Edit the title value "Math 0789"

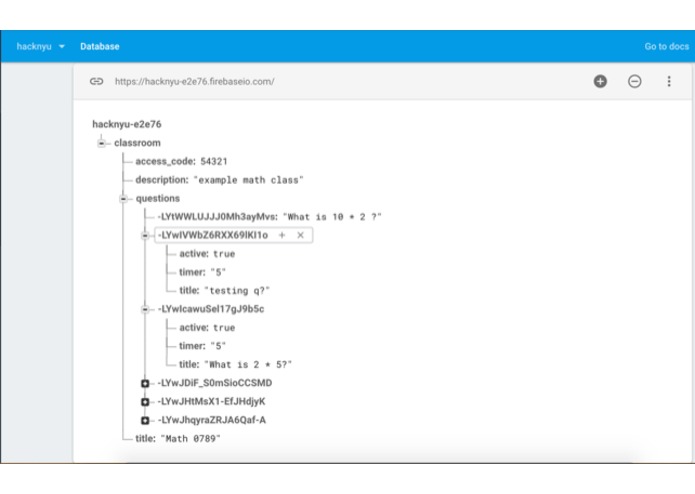point(190,439)
